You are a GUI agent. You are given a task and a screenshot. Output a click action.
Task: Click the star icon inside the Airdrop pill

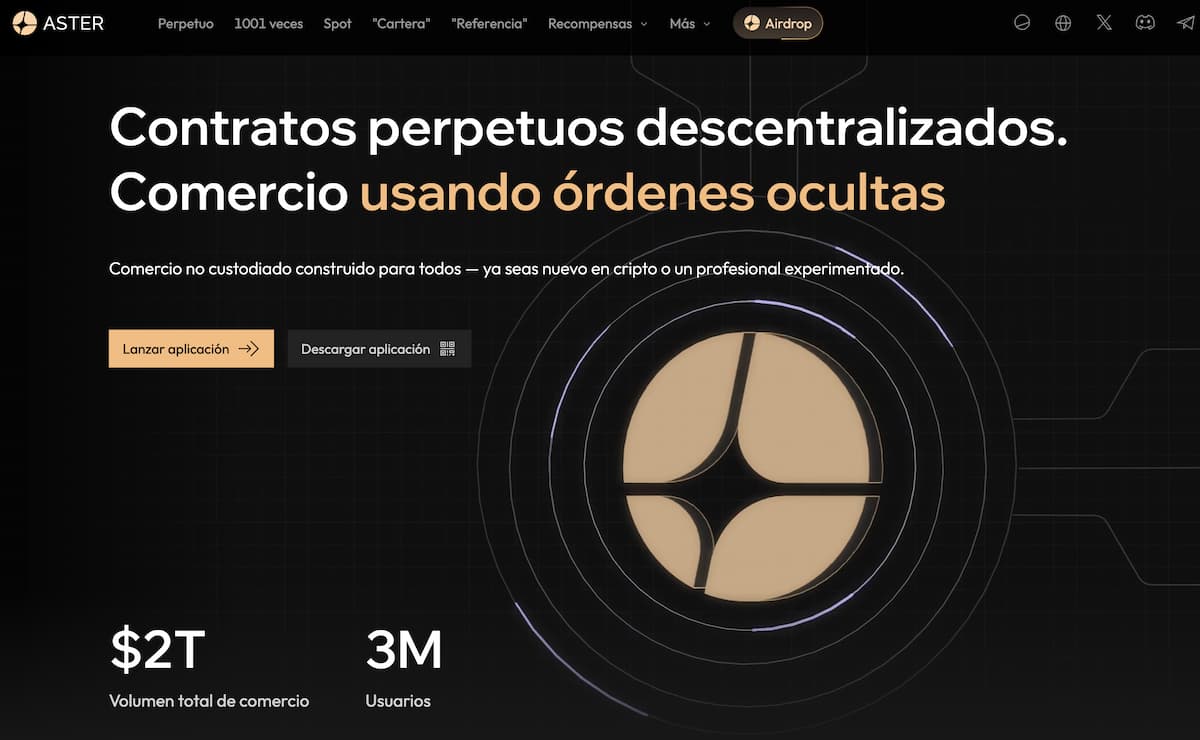[x=752, y=23]
